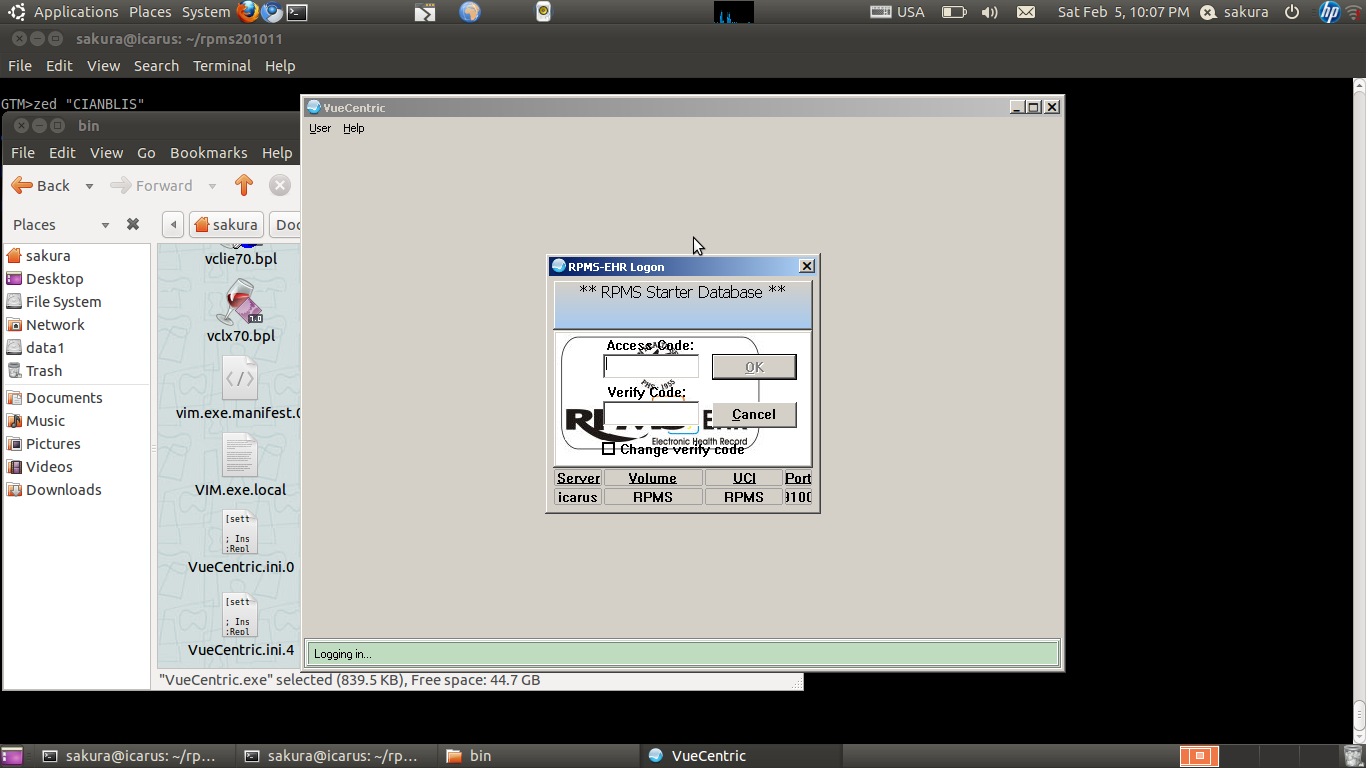The image size is (1366, 768).
Task: Click the Access Code input field
Action: 651,366
